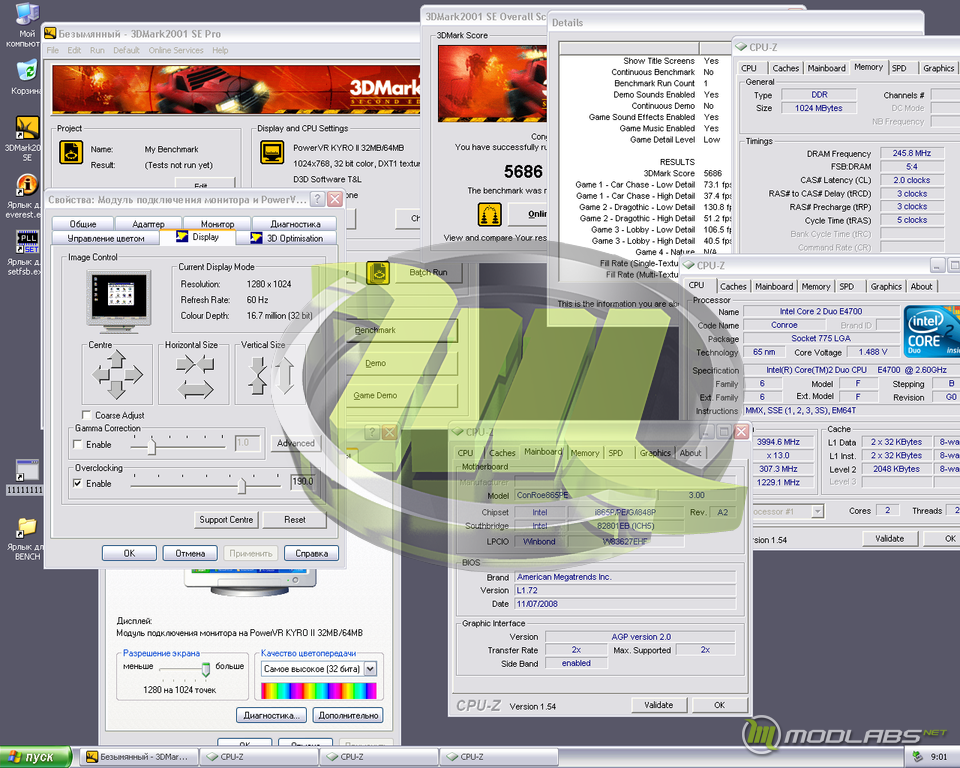The image size is (960, 768).
Task: Open the About tab in the CPU-Z Mainboard window
Action: pyautogui.click(x=690, y=453)
